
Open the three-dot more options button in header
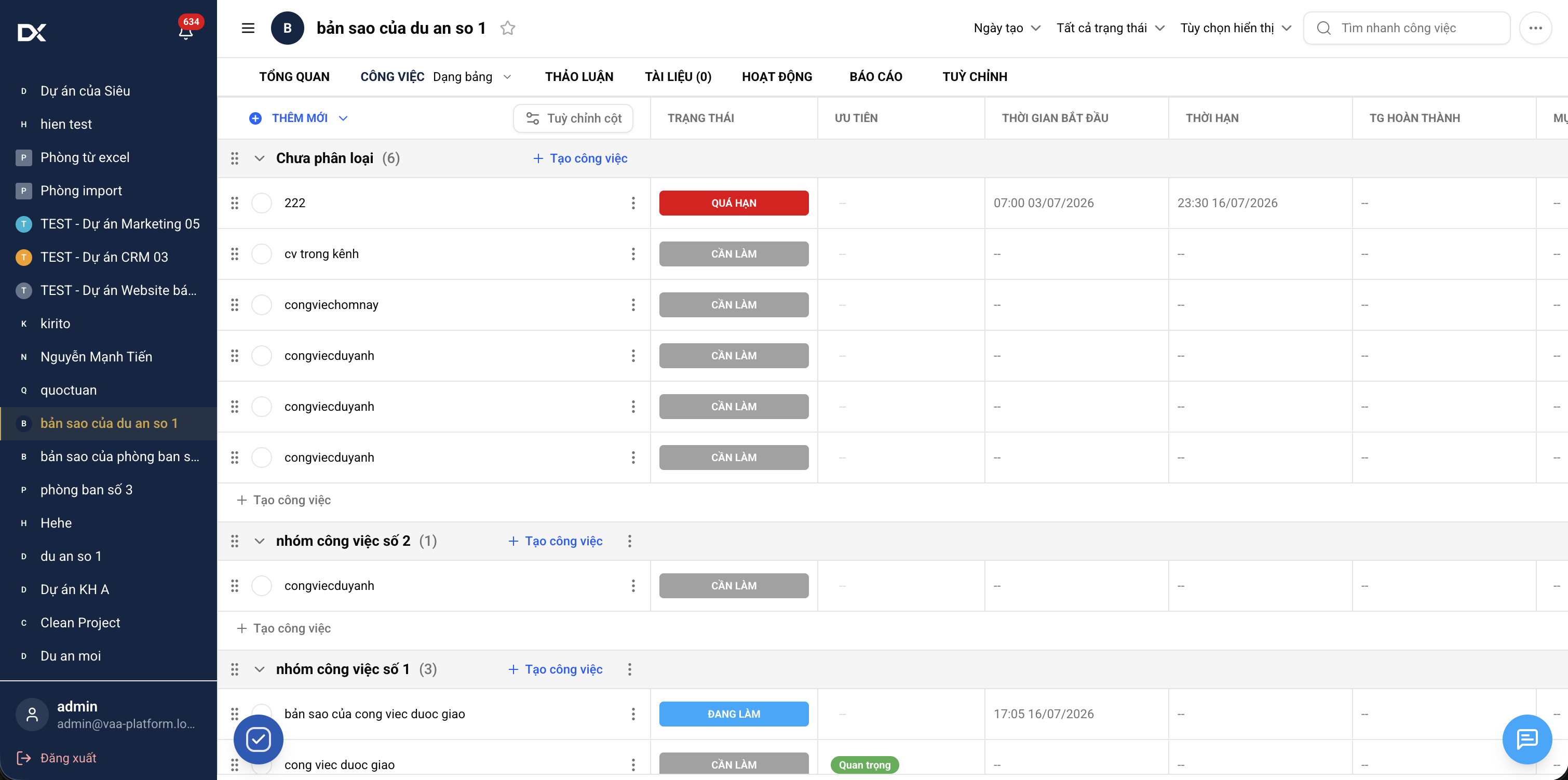click(x=1535, y=28)
